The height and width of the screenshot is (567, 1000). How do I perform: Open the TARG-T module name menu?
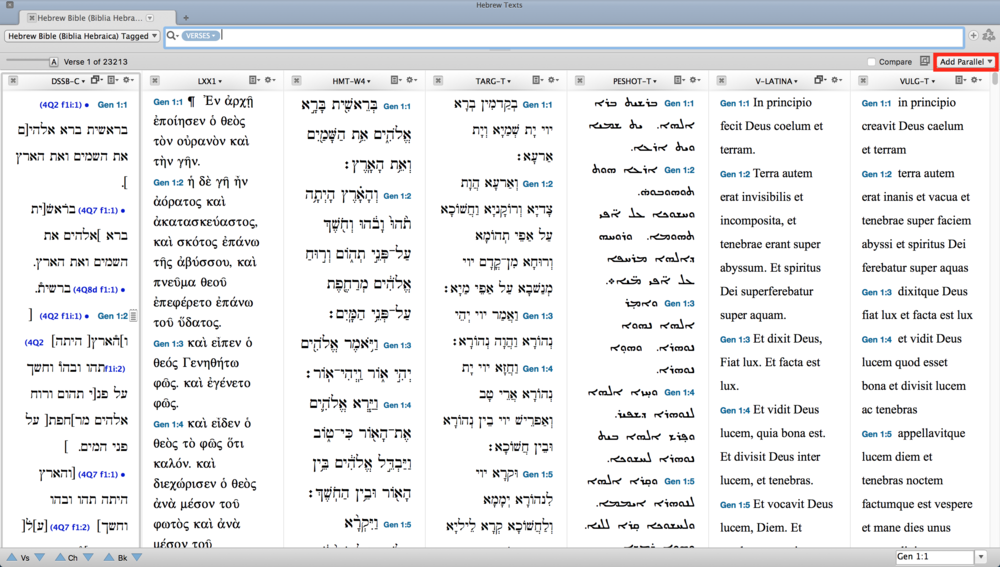tap(494, 80)
